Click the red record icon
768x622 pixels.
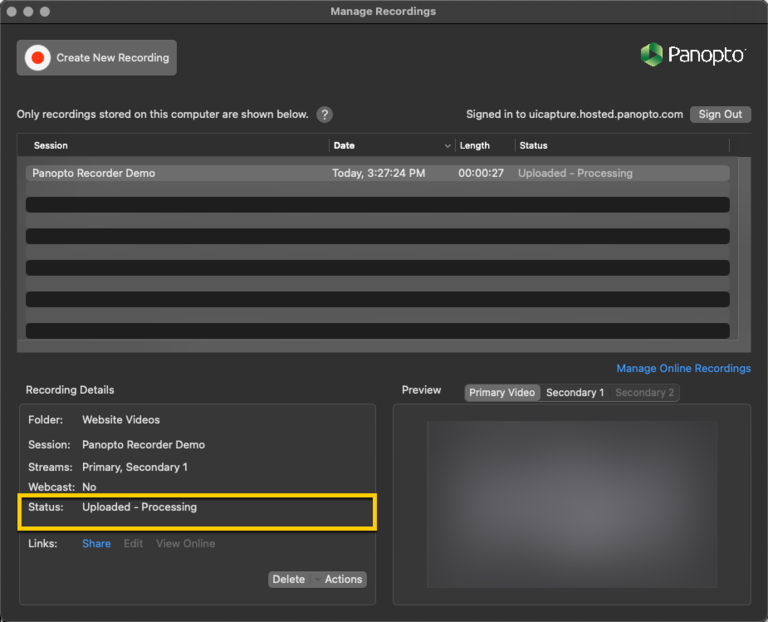coord(38,58)
